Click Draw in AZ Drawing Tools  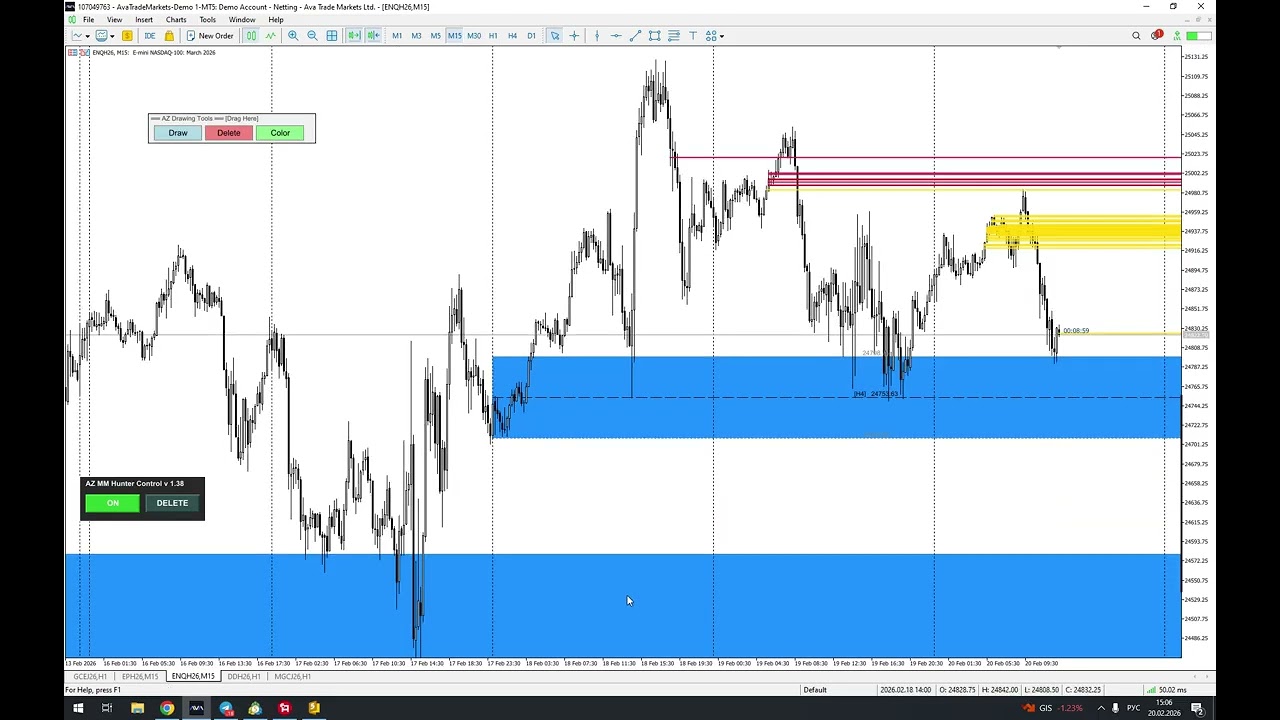click(178, 133)
